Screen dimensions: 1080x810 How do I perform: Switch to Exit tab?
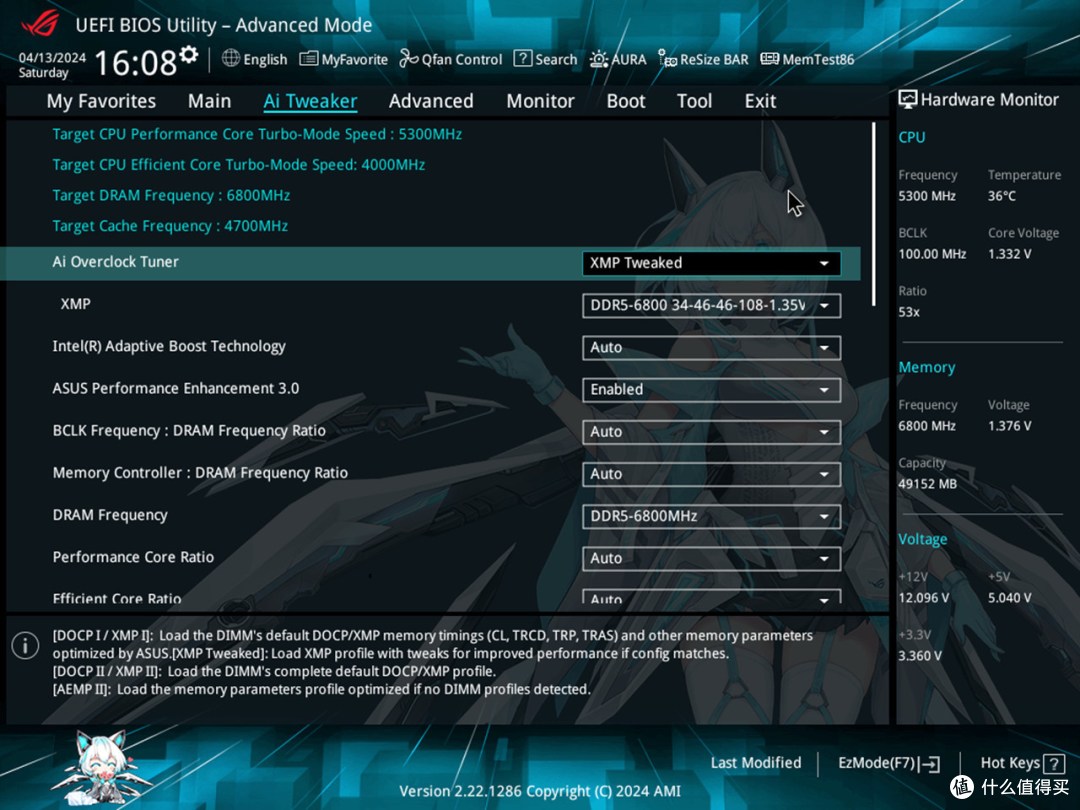[x=760, y=101]
